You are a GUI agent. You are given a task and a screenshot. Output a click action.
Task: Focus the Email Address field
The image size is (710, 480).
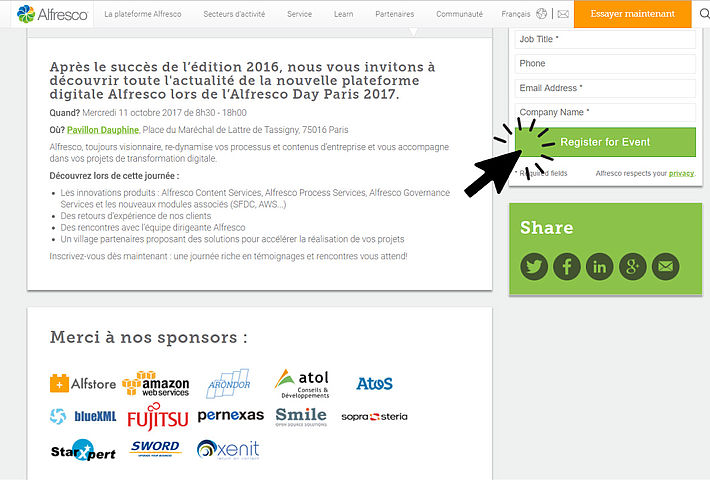[x=605, y=88]
